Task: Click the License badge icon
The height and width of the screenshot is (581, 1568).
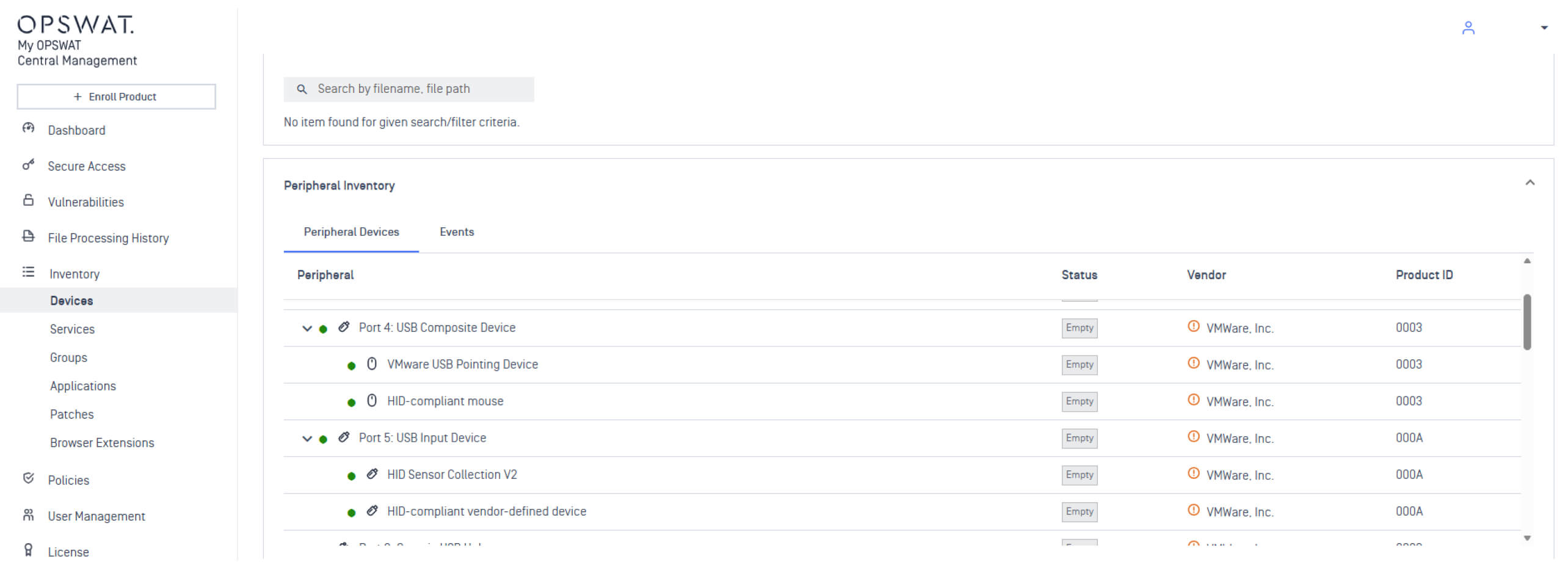Action: click(x=28, y=550)
